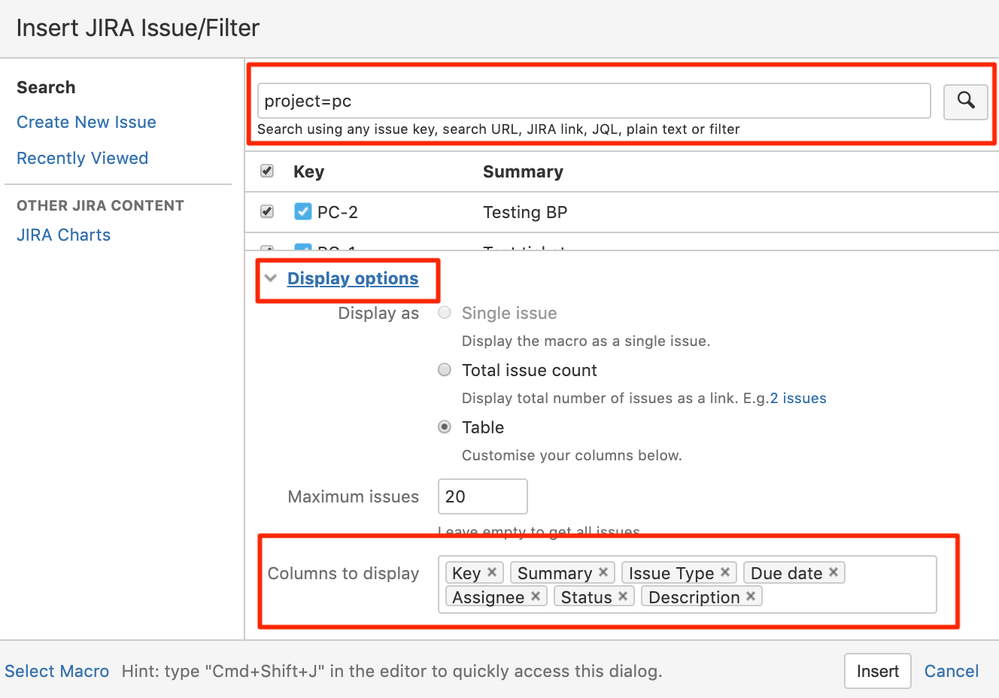The height and width of the screenshot is (698, 999).
Task: Select the Single issue radio option
Action: (445, 313)
